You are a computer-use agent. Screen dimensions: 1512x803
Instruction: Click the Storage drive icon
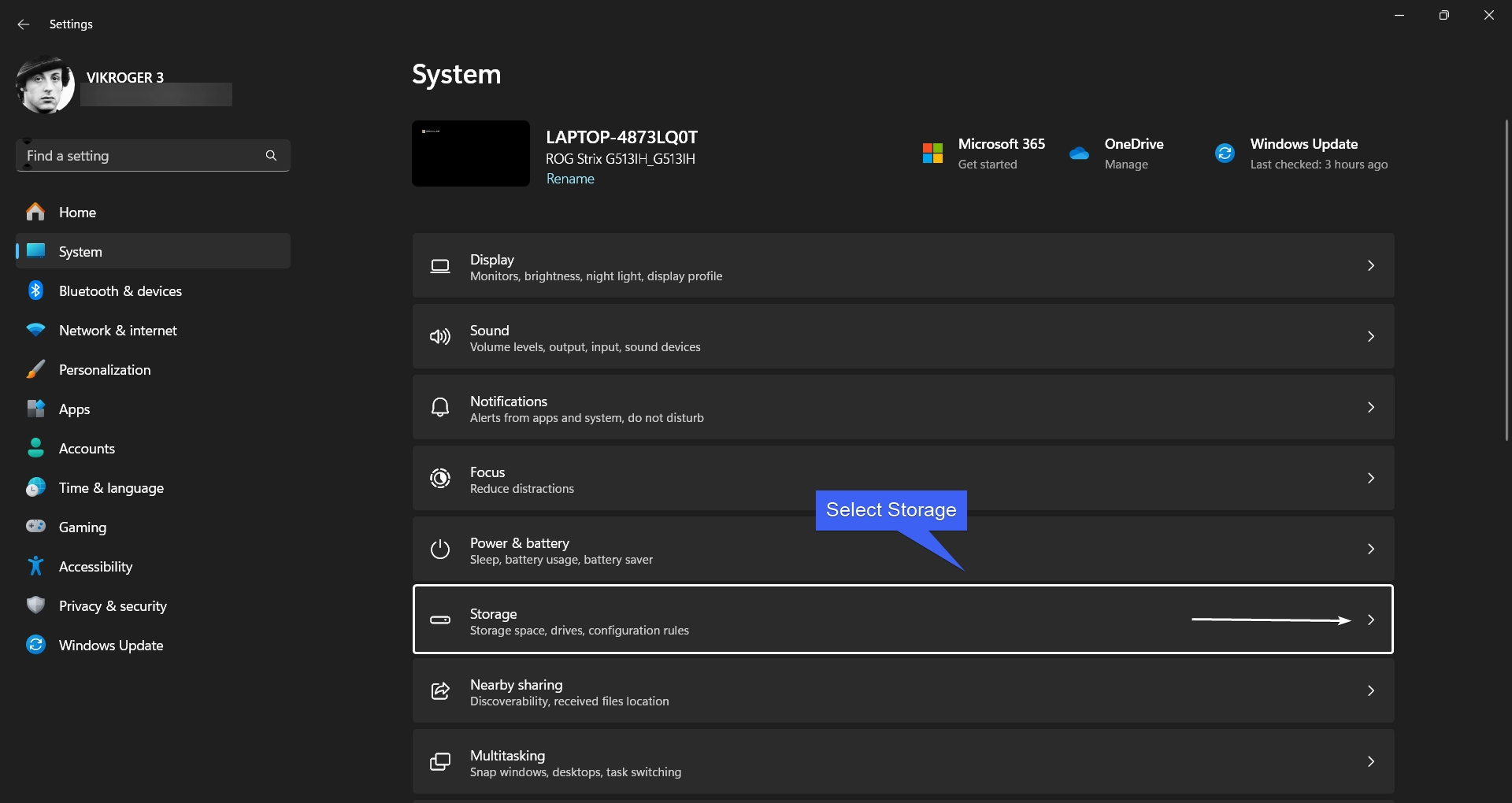(x=440, y=620)
